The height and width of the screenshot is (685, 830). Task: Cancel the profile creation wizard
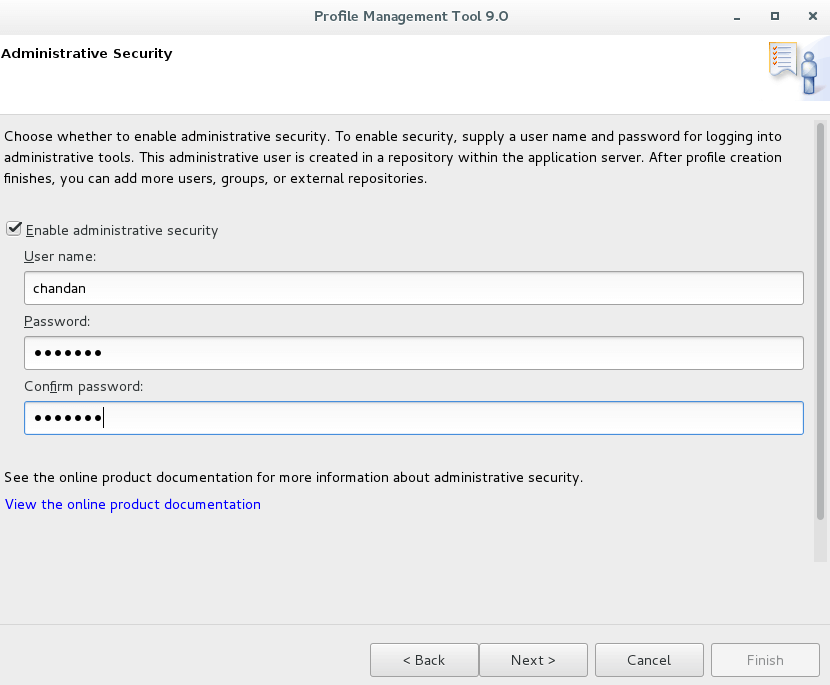[x=649, y=660]
